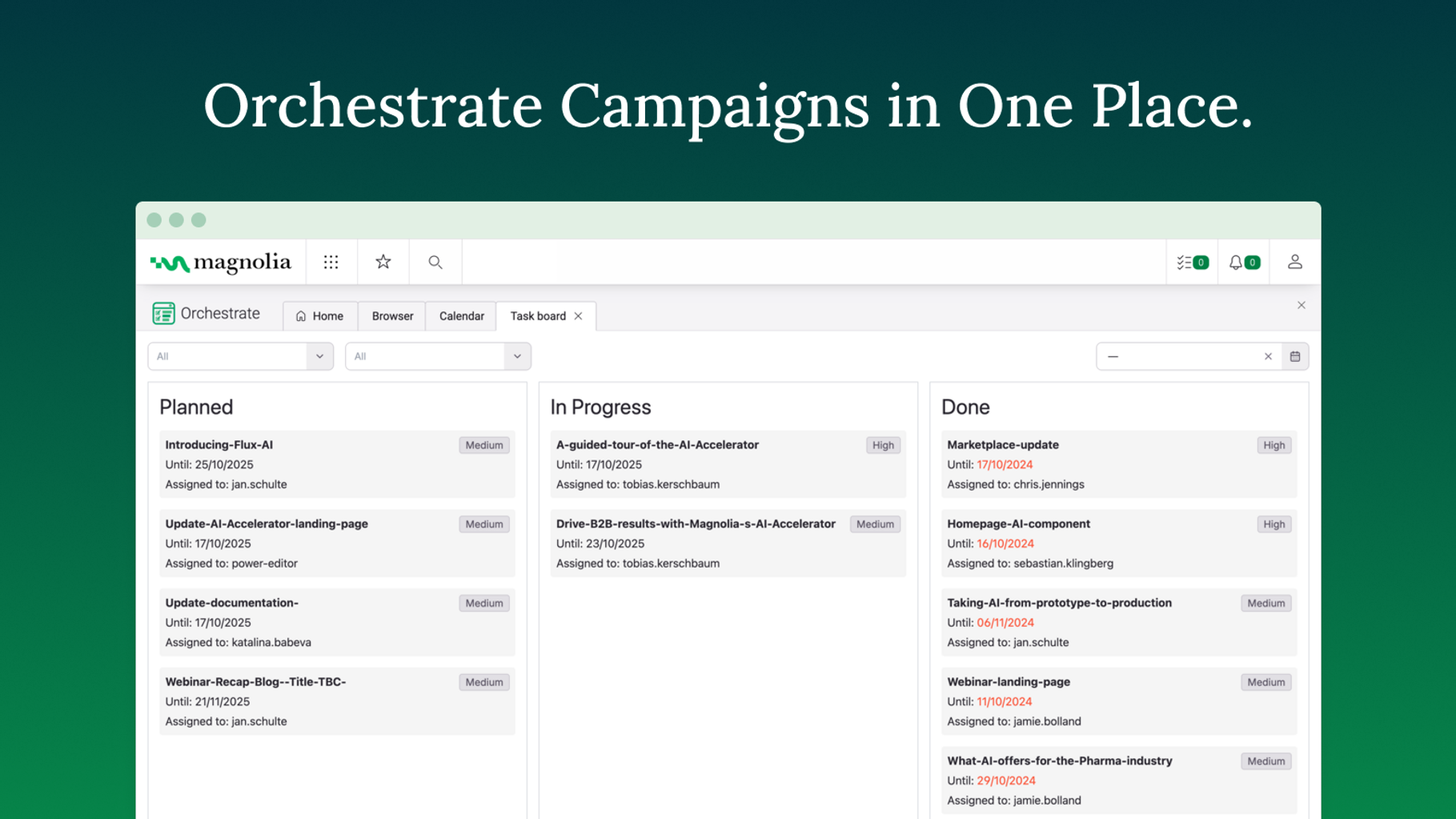Click Medium badge on Drive-B2B-results card
The image size is (1456, 819).
[875, 524]
